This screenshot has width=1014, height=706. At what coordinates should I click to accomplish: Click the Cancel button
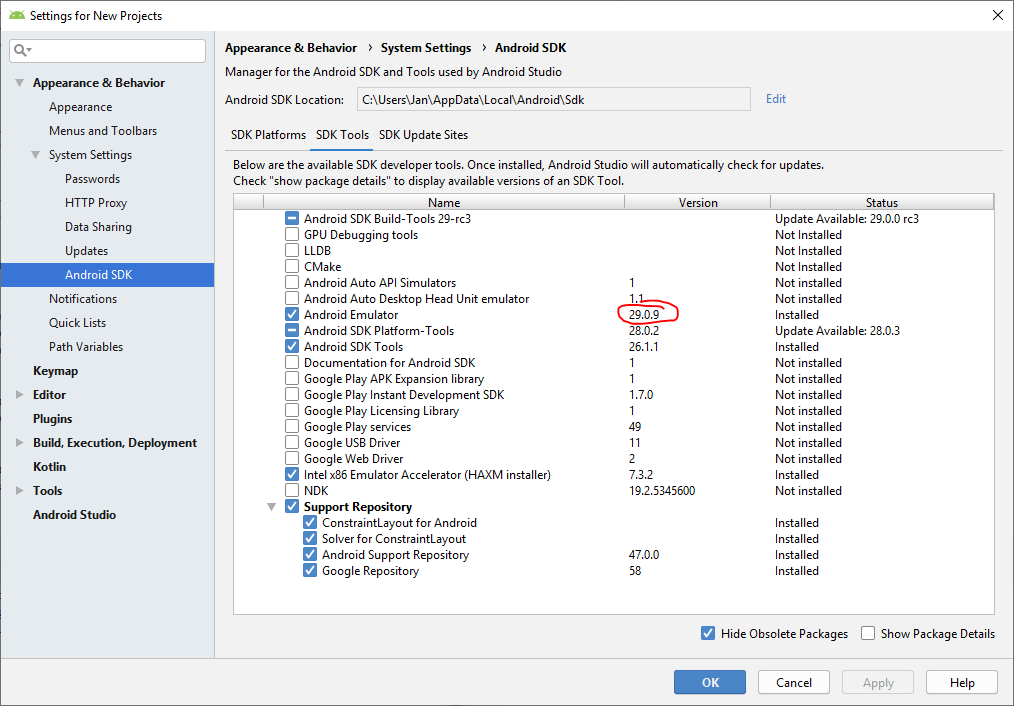coord(793,682)
